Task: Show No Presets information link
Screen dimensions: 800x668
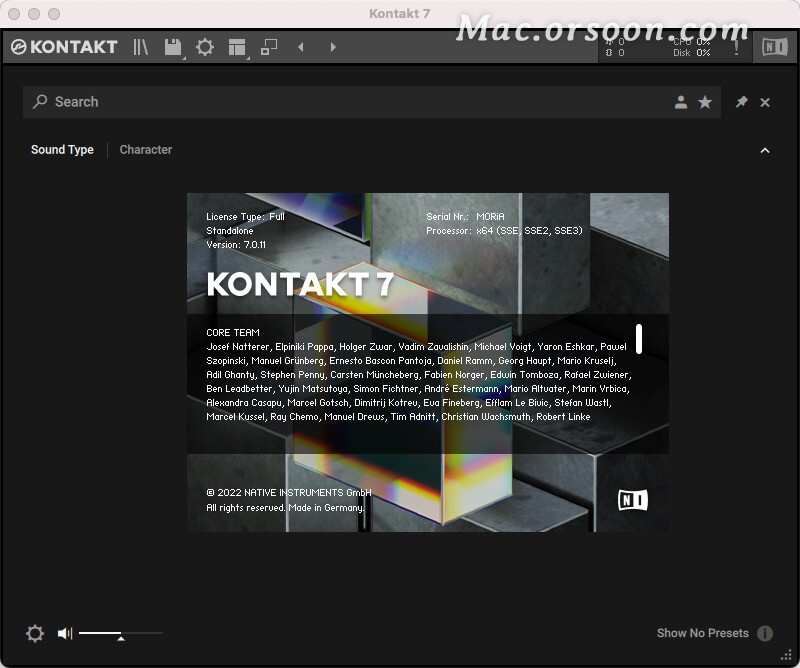Action: [x=765, y=633]
